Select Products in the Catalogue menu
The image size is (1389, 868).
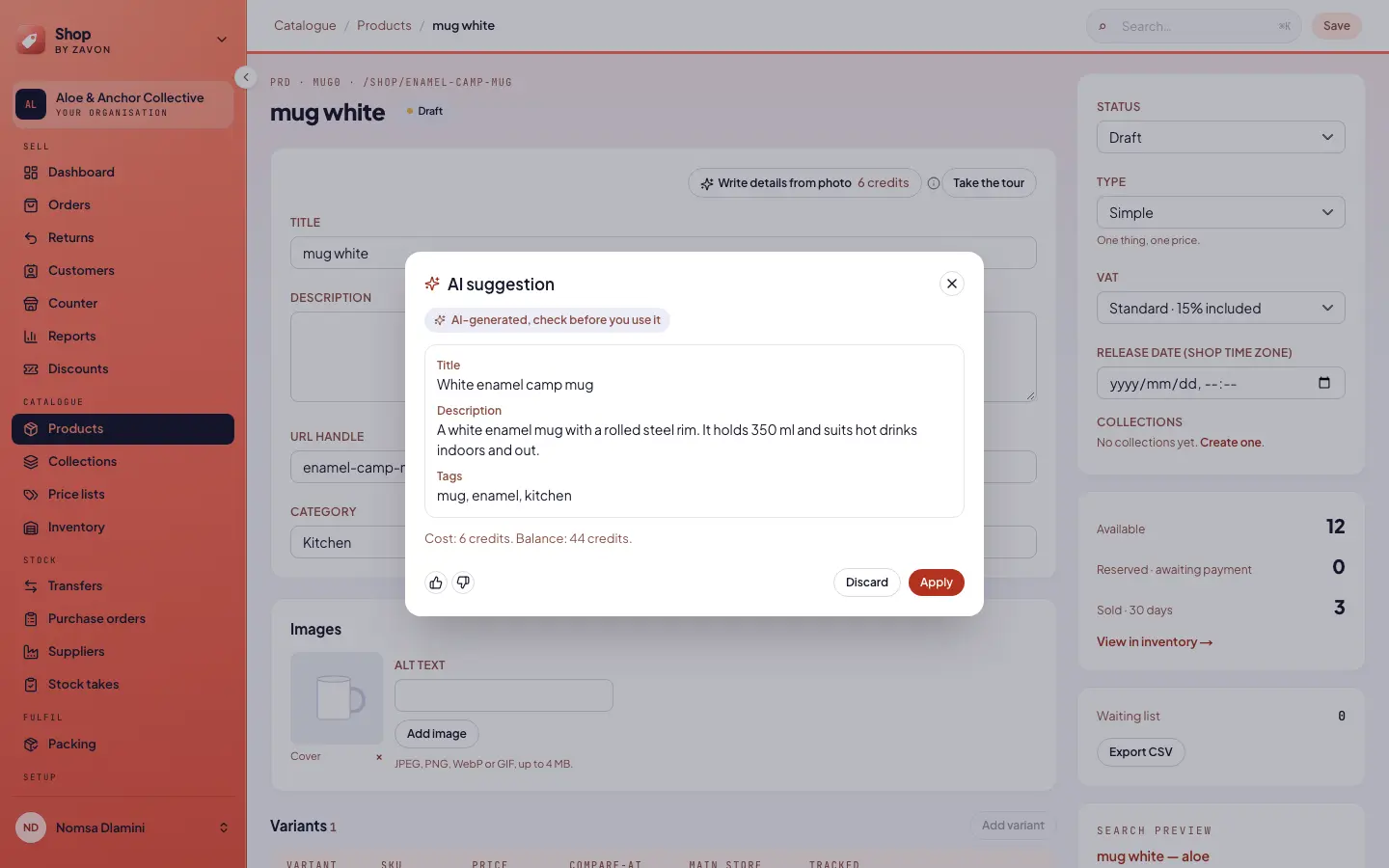(x=123, y=429)
